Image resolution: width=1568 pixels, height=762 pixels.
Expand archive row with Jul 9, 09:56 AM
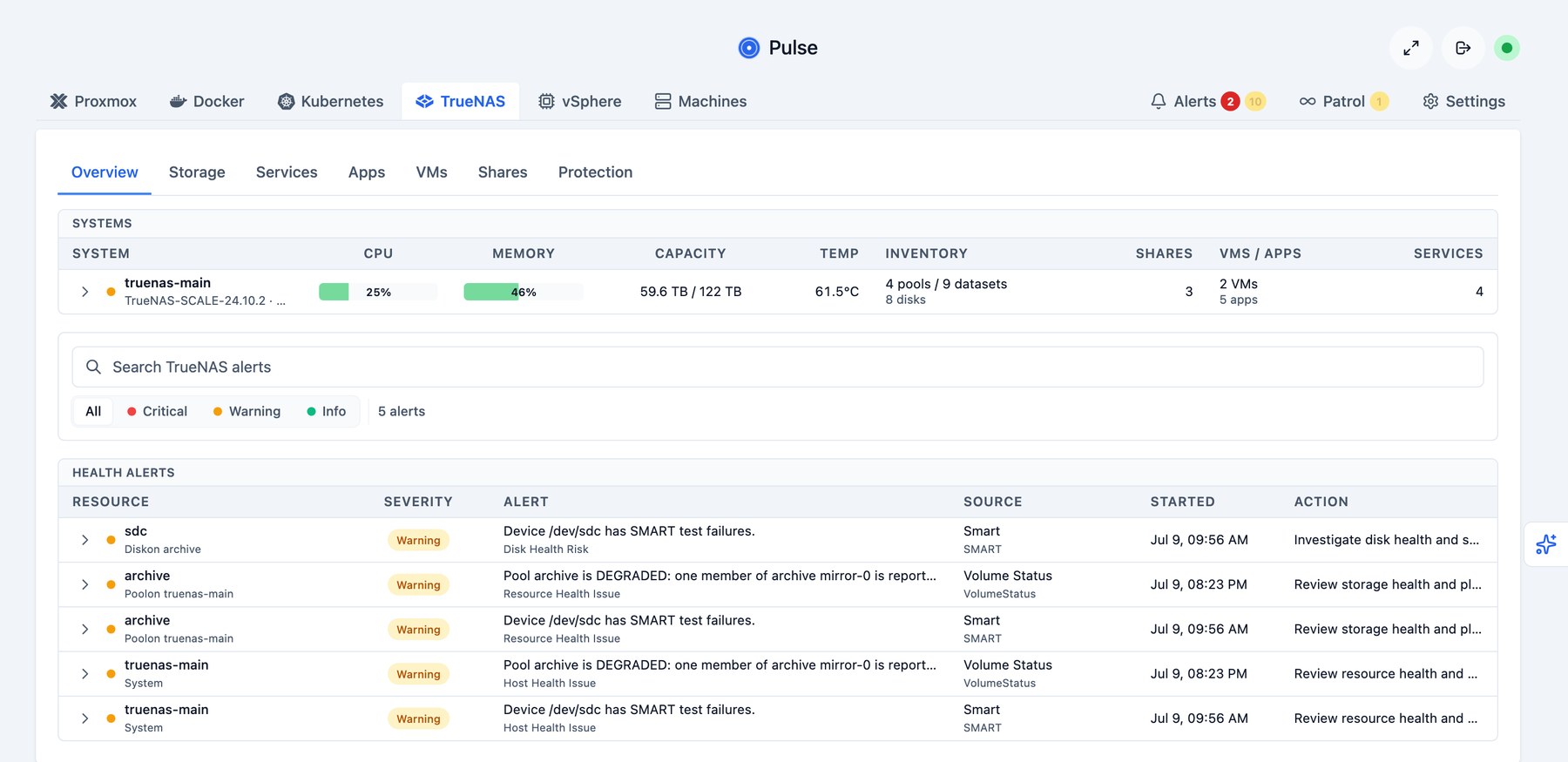pyautogui.click(x=84, y=629)
